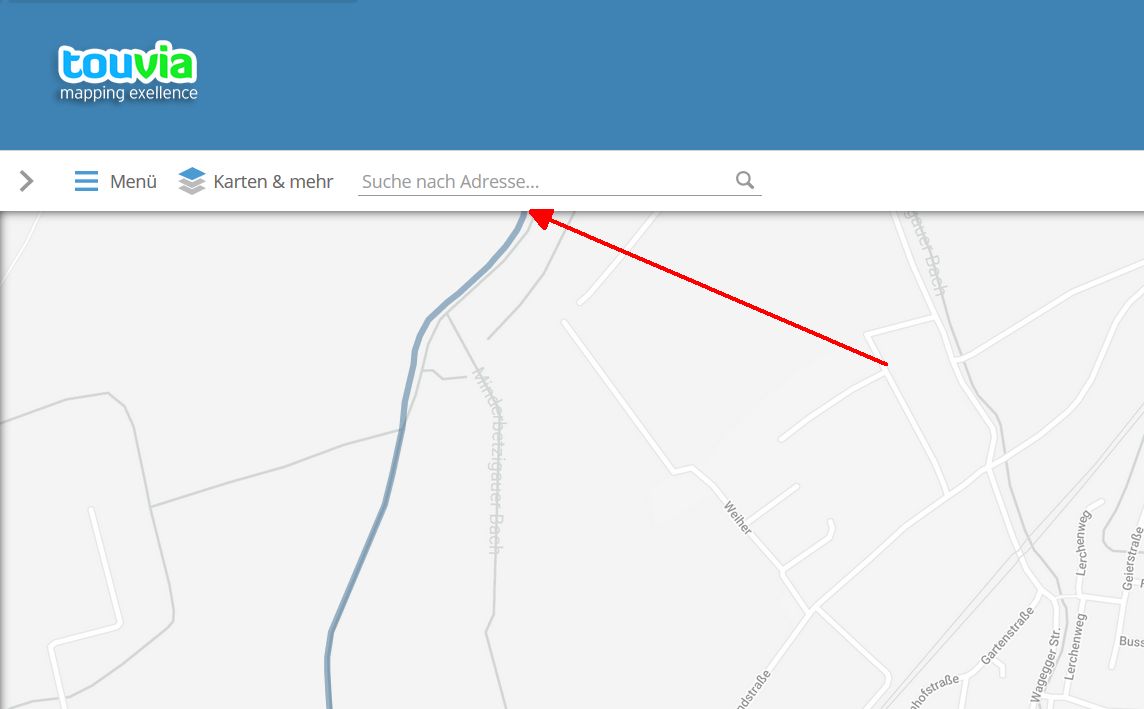Open the Menü text label
1144x709 pixels.
click(134, 182)
